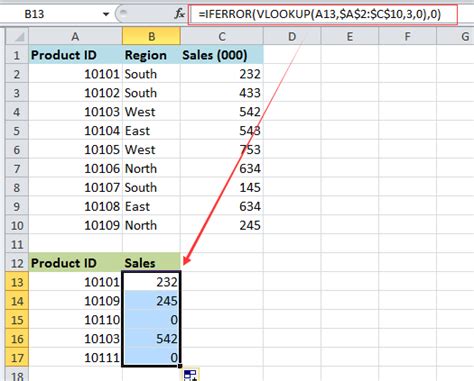474x381 pixels.
Task: Select result cell 0 in row 15
Action: (151, 320)
